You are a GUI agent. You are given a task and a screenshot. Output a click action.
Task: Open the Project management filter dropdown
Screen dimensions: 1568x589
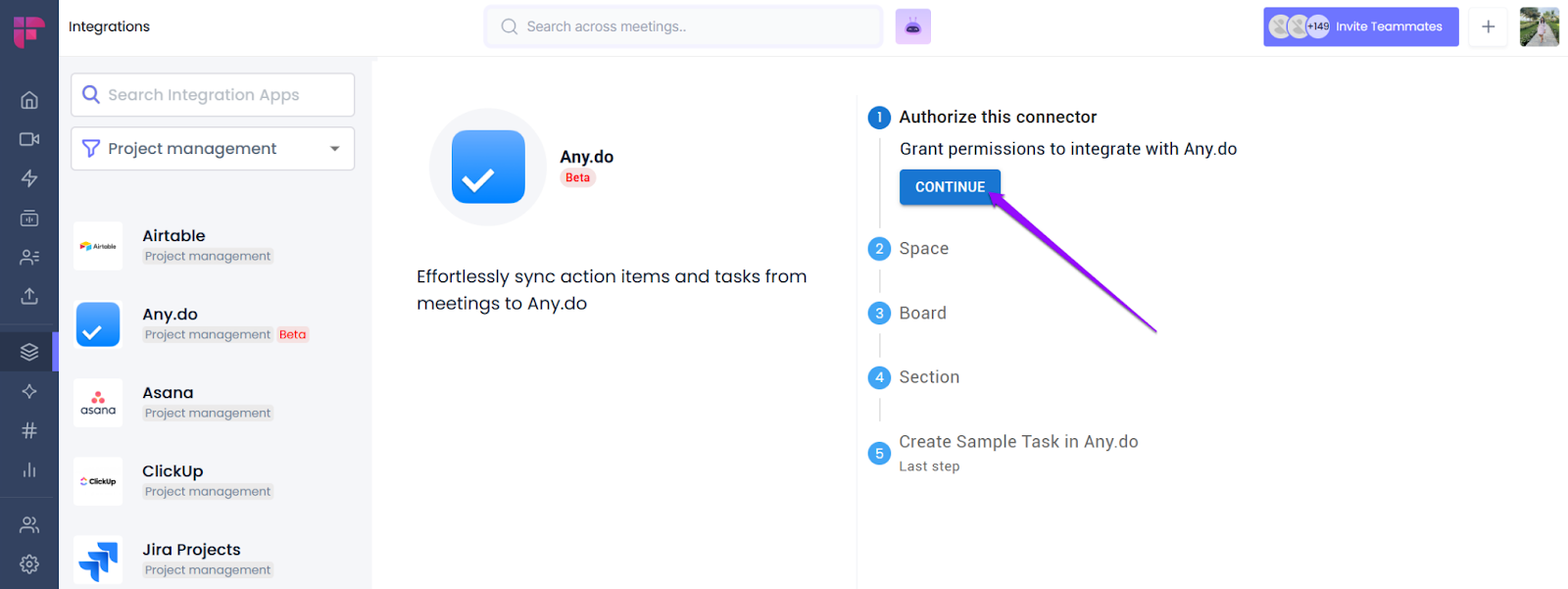[x=213, y=148]
